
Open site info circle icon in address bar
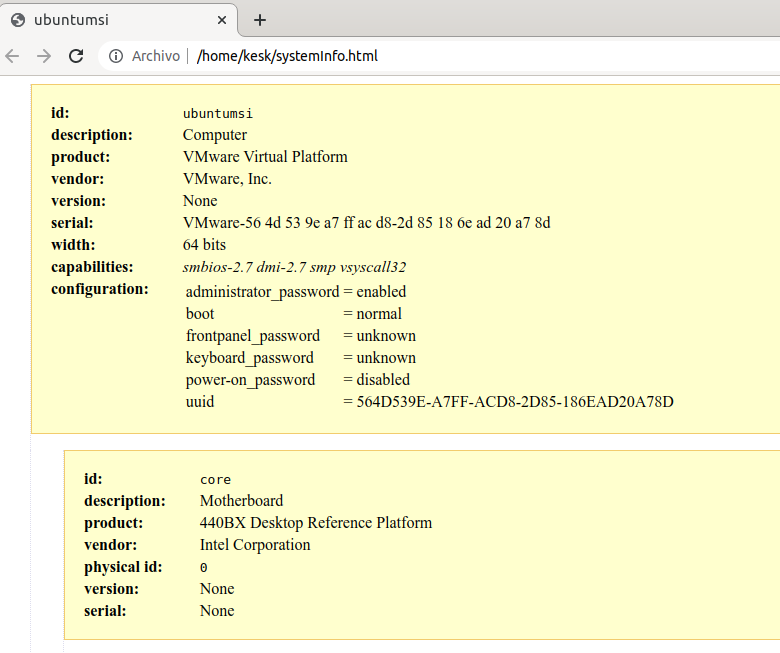click(116, 56)
